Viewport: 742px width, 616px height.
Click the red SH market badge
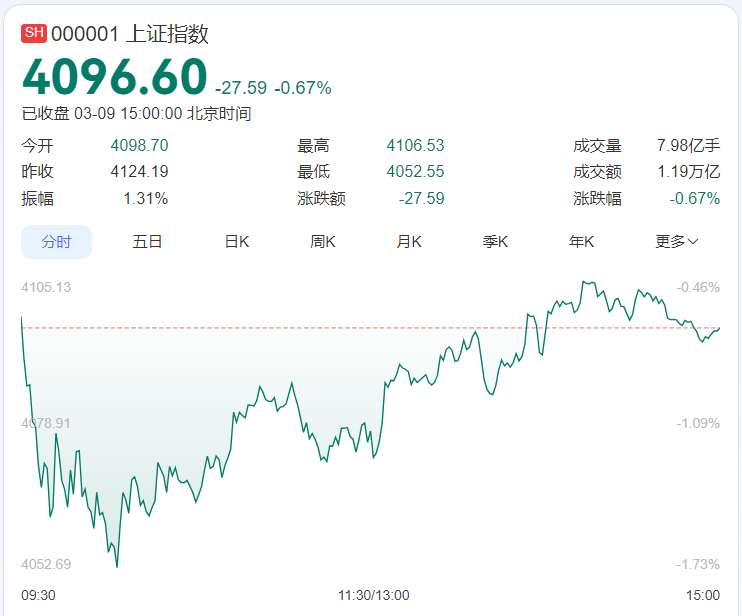pyautogui.click(x=34, y=33)
